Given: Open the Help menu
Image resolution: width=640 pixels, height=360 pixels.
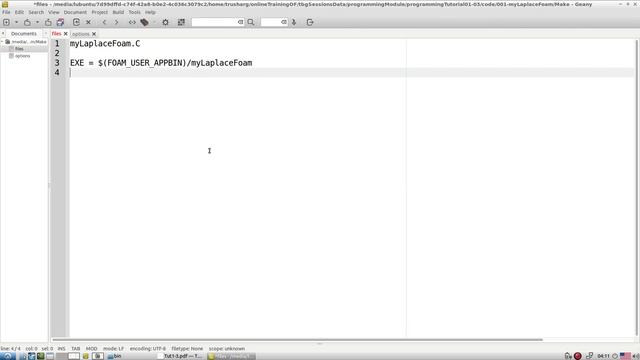Looking at the screenshot, I should pos(150,12).
